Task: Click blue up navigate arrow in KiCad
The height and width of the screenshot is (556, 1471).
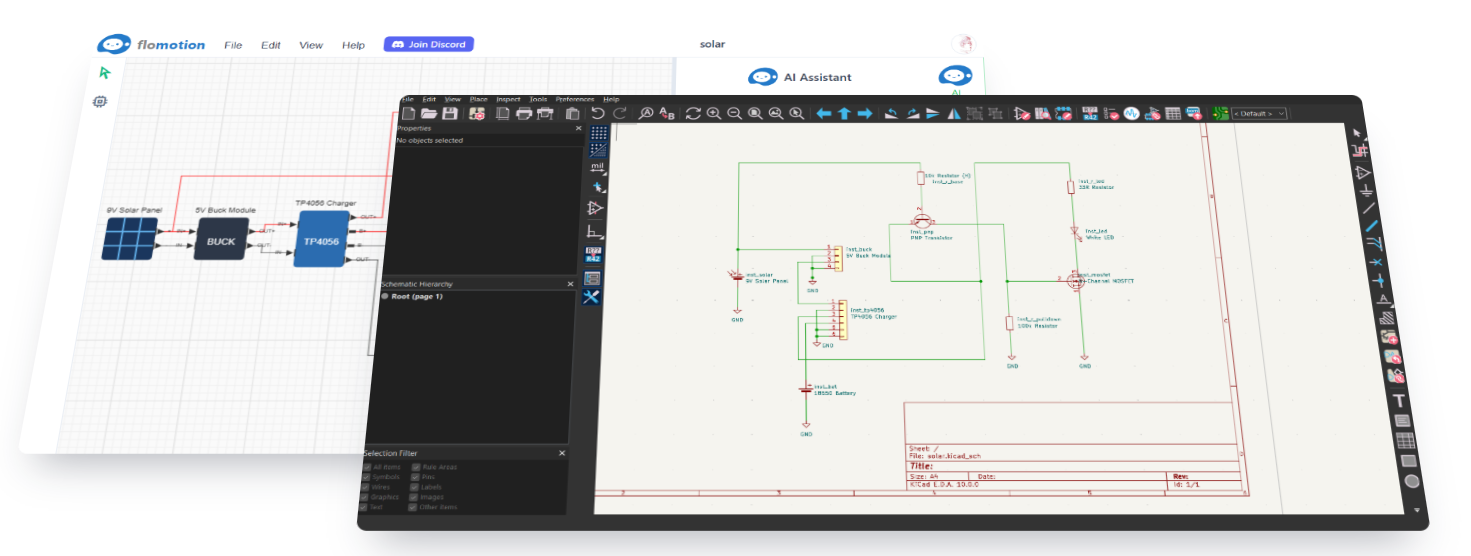Action: tap(844, 113)
